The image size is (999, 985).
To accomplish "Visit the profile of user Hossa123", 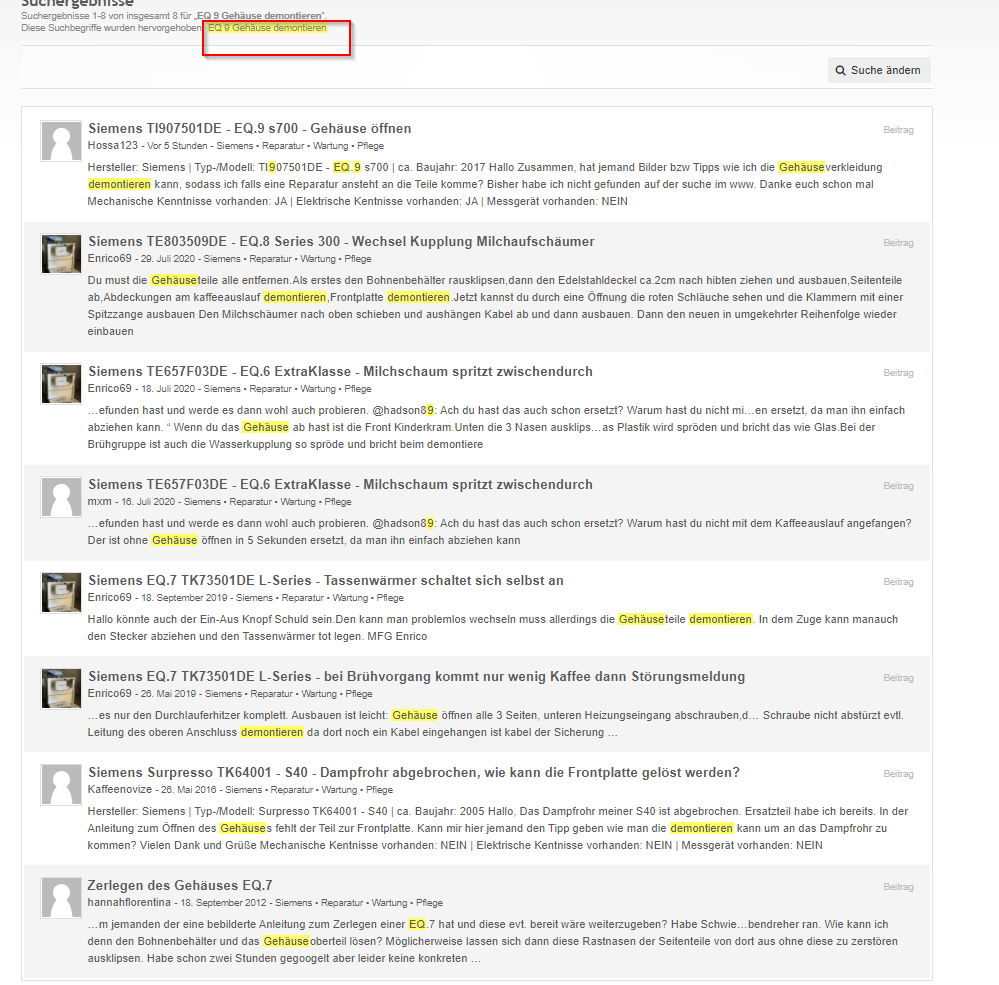I will pos(110,146).
